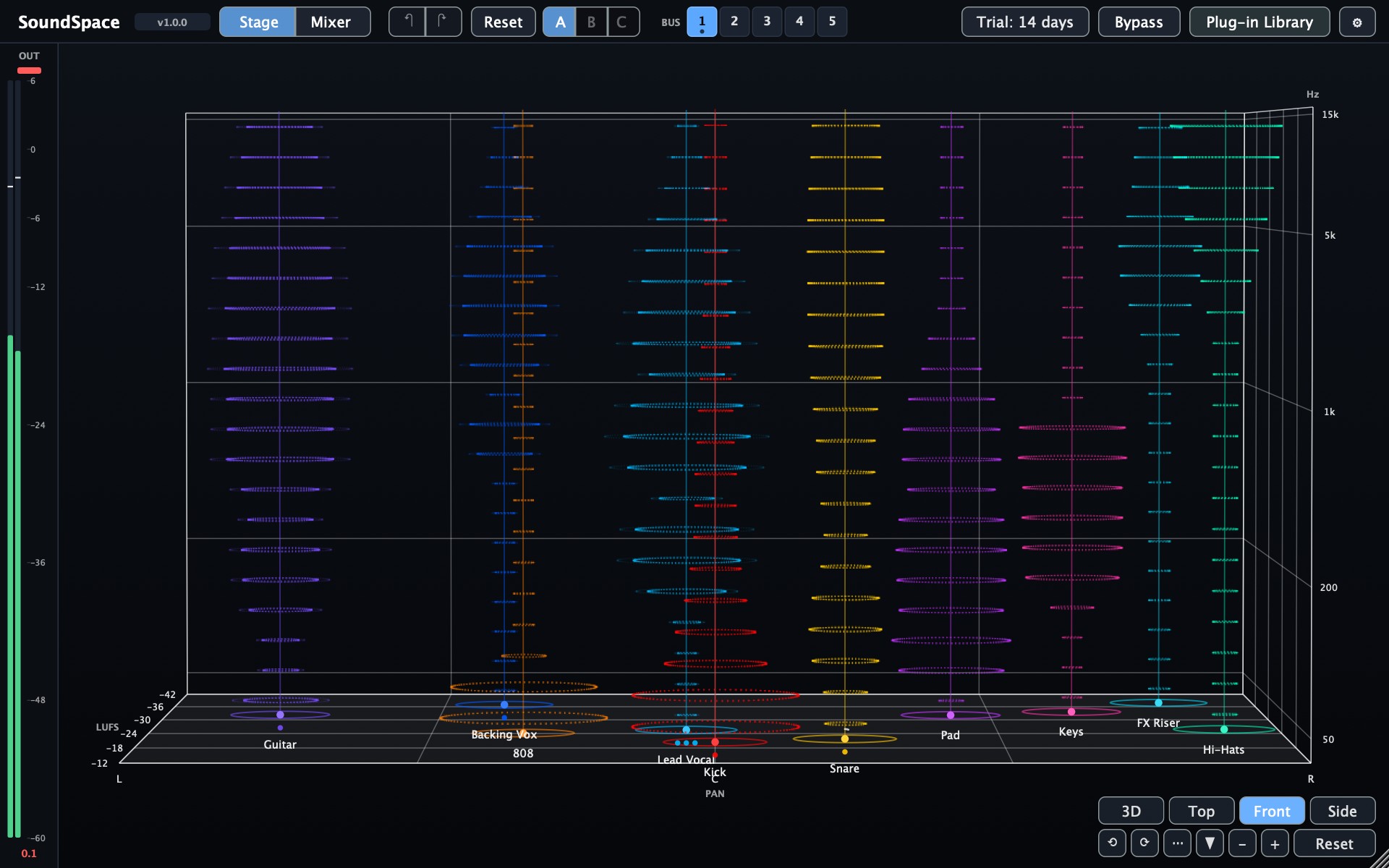Toggle the Bypass button
This screenshot has height=868, width=1389.
[x=1139, y=22]
